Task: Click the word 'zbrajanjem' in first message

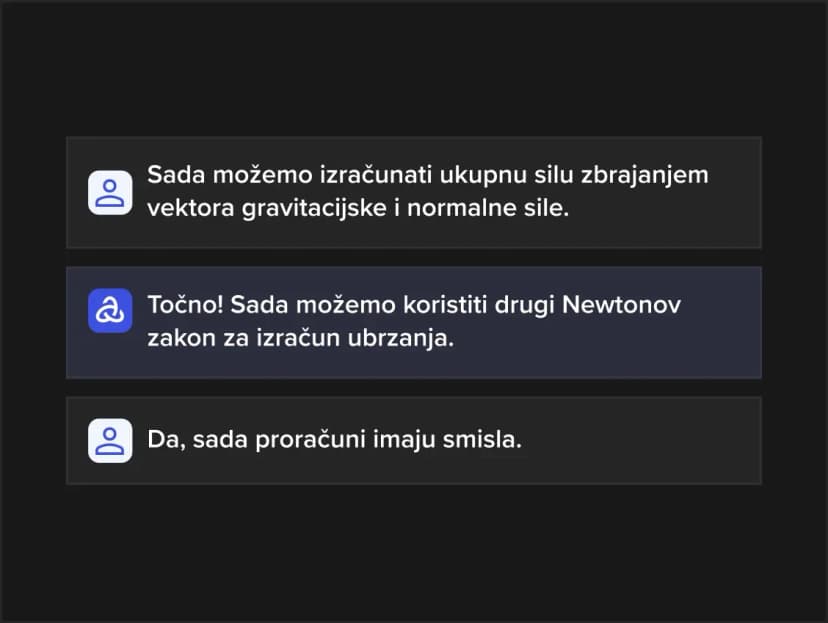Action: (x=645, y=176)
